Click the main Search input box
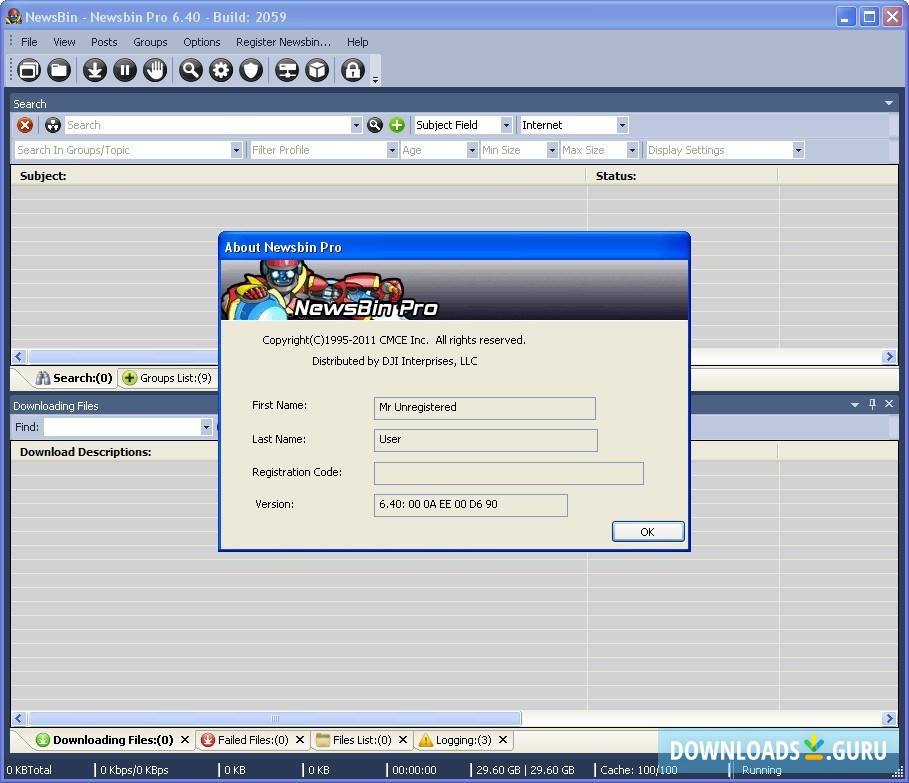909x783 pixels. pyautogui.click(x=208, y=125)
